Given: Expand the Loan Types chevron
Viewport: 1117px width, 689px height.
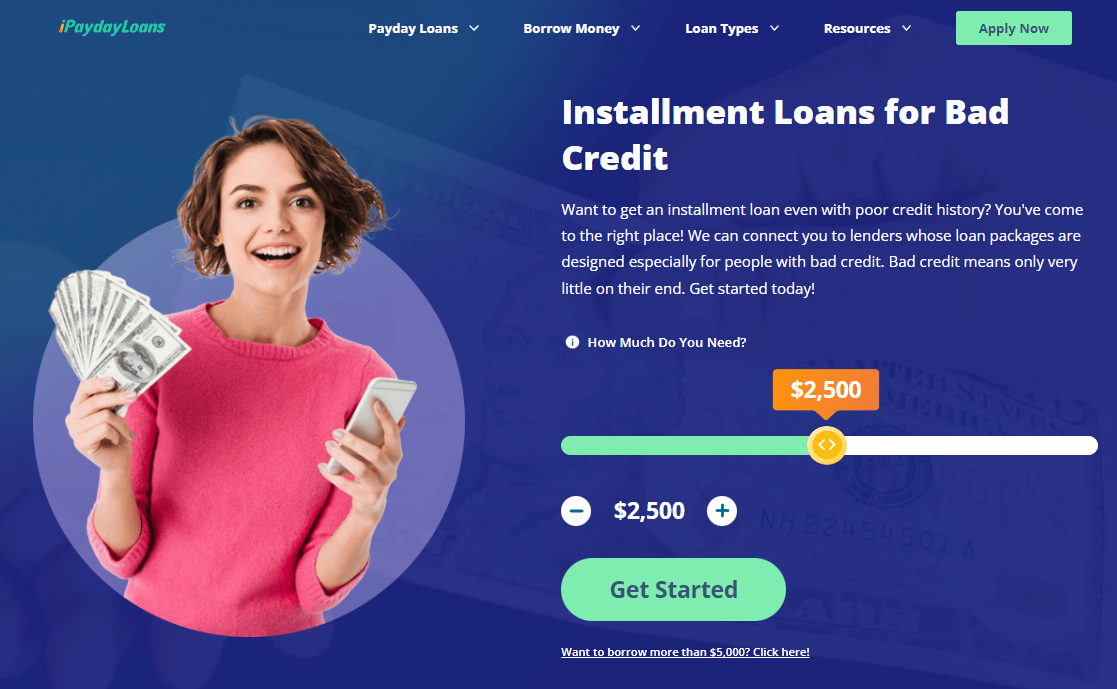Looking at the screenshot, I should [774, 29].
